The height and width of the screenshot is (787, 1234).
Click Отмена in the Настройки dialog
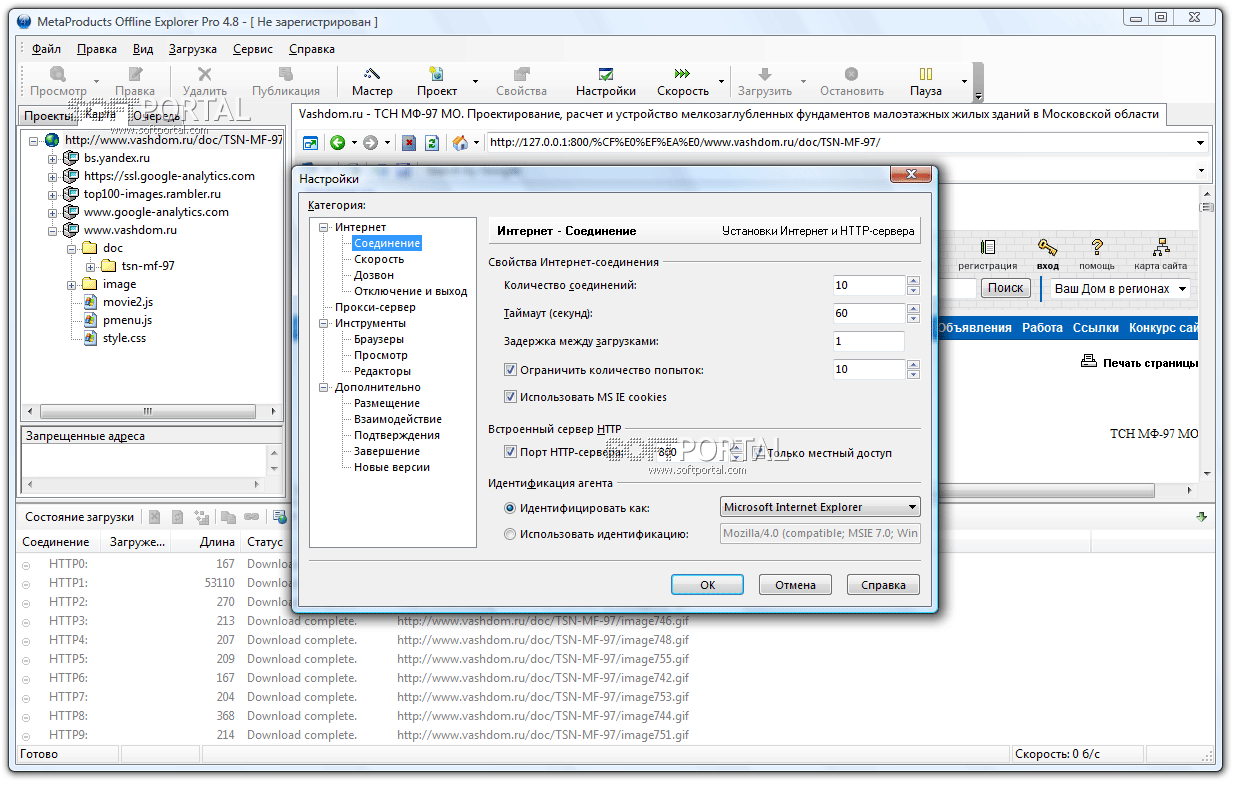pos(795,585)
